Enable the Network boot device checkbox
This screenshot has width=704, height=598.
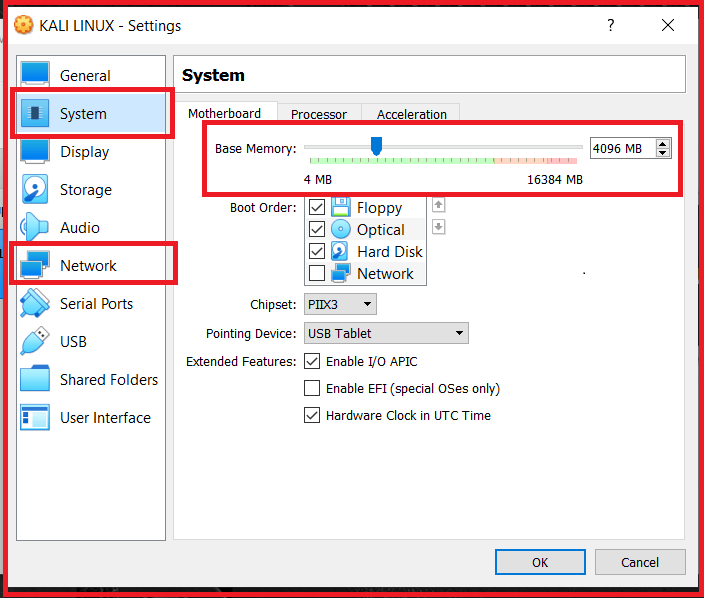pyautogui.click(x=317, y=273)
